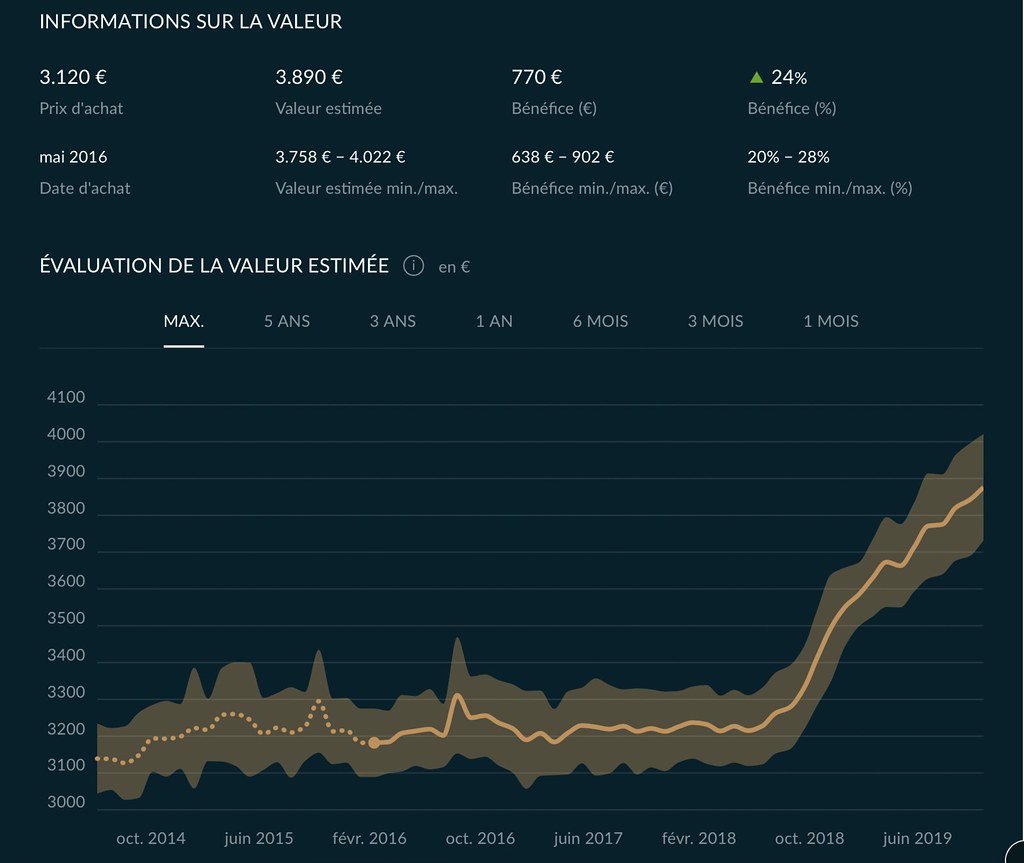Click the 3000 y-axis label

click(x=66, y=802)
